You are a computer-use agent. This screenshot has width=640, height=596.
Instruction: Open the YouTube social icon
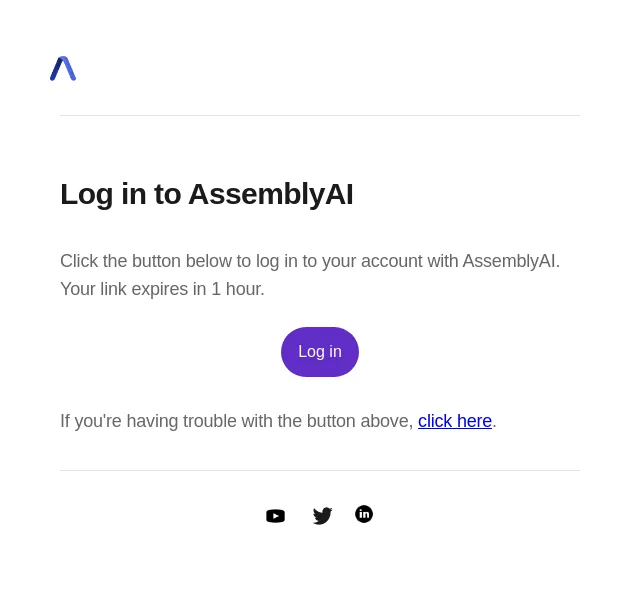coord(276,516)
